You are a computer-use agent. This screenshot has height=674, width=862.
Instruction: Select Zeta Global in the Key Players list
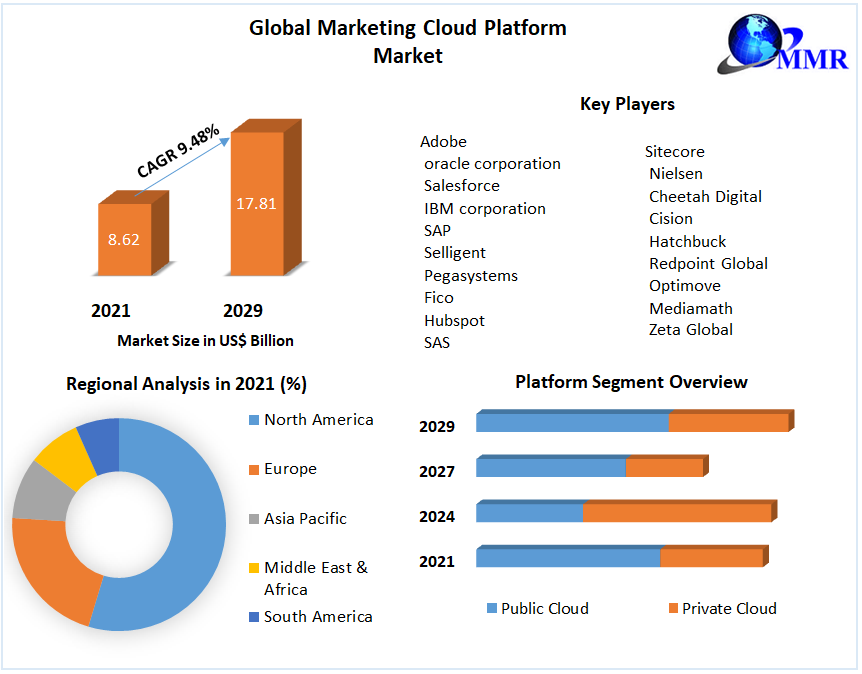690,330
